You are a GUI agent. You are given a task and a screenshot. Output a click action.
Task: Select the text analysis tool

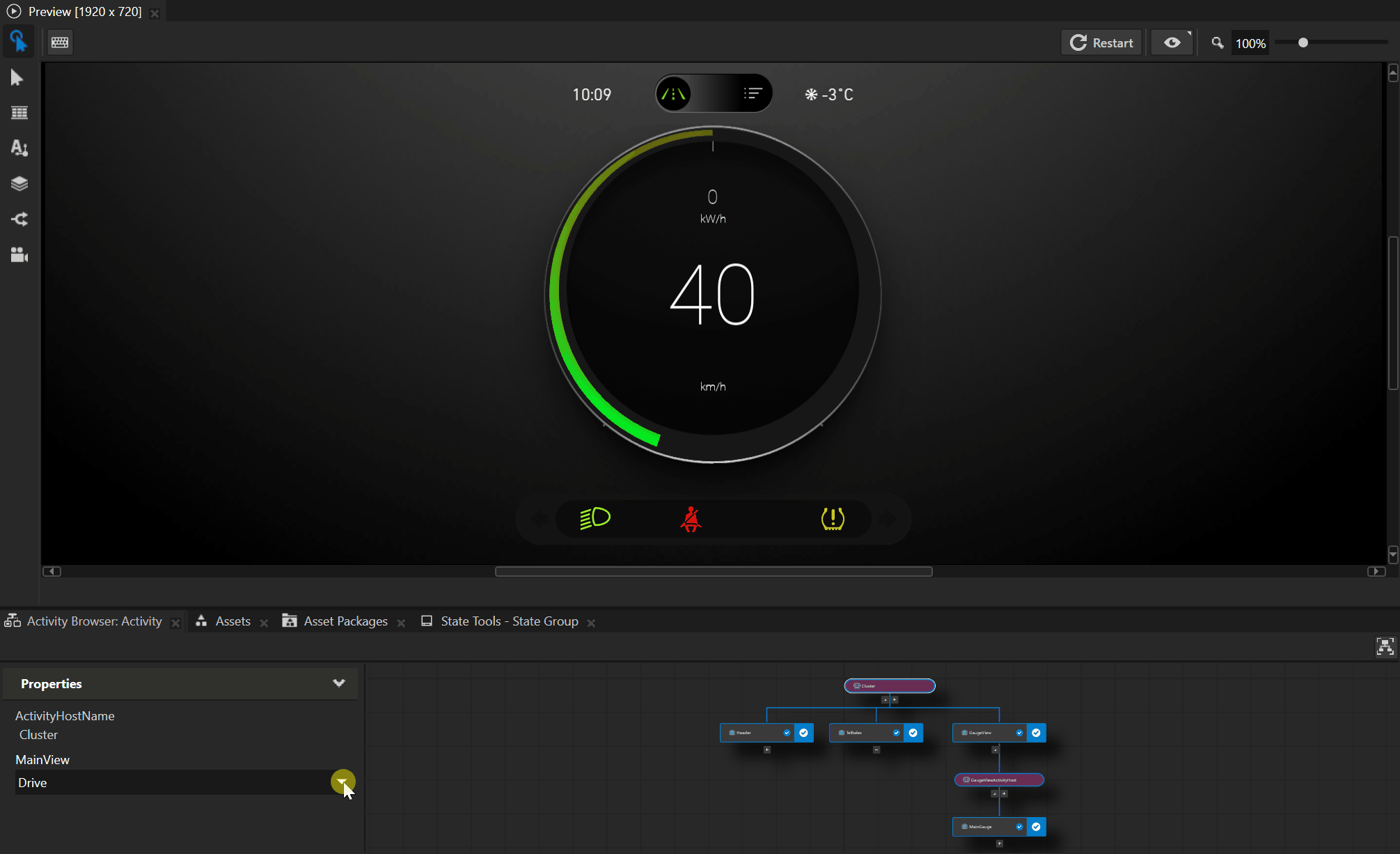tap(18, 148)
